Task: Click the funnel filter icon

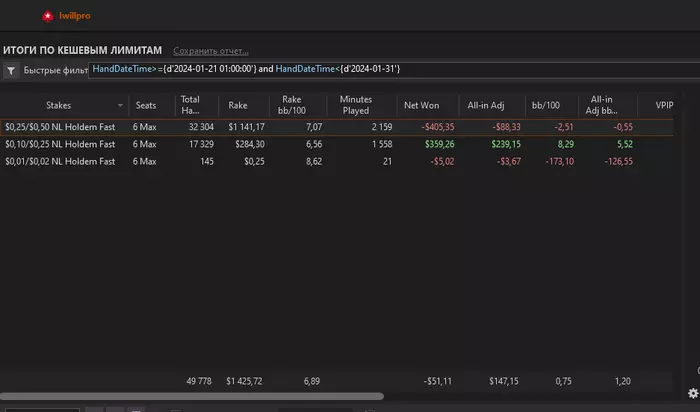Action: [11, 71]
